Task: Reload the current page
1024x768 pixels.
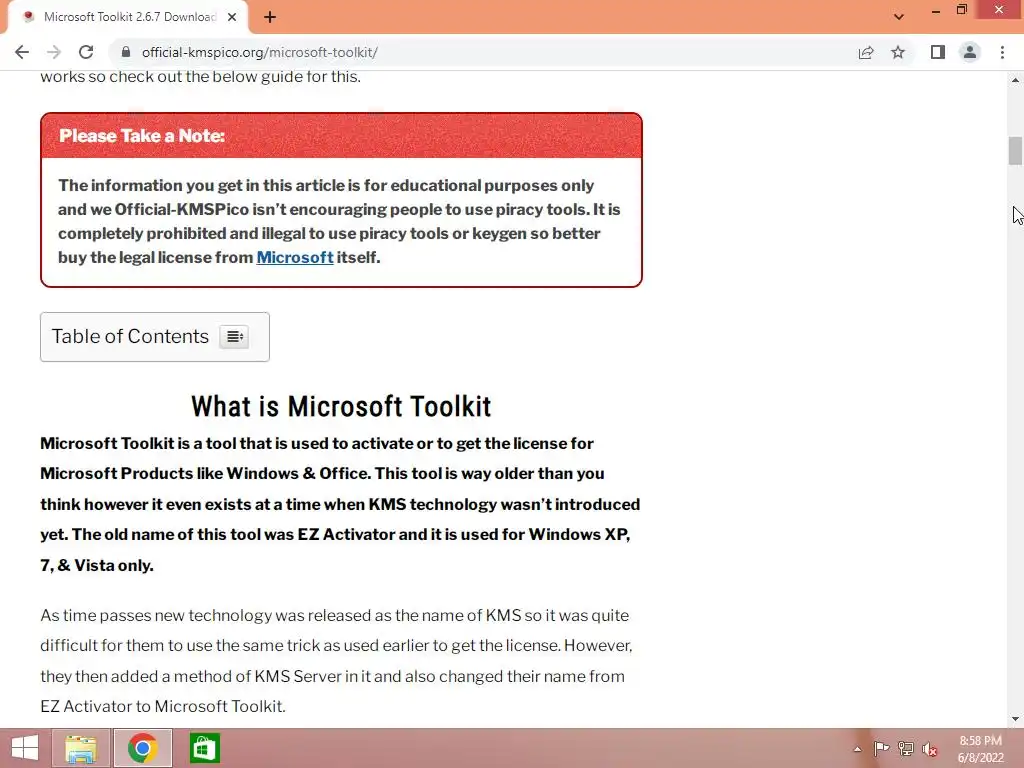Action: [86, 52]
